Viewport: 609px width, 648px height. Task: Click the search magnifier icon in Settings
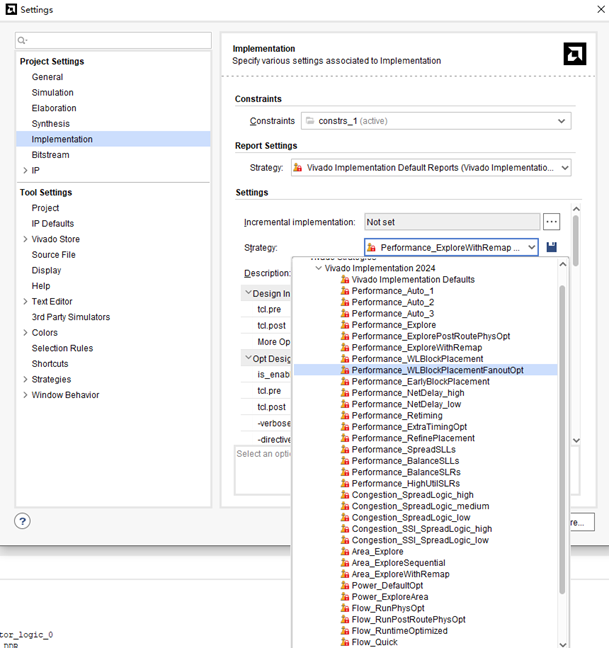click(x=22, y=40)
